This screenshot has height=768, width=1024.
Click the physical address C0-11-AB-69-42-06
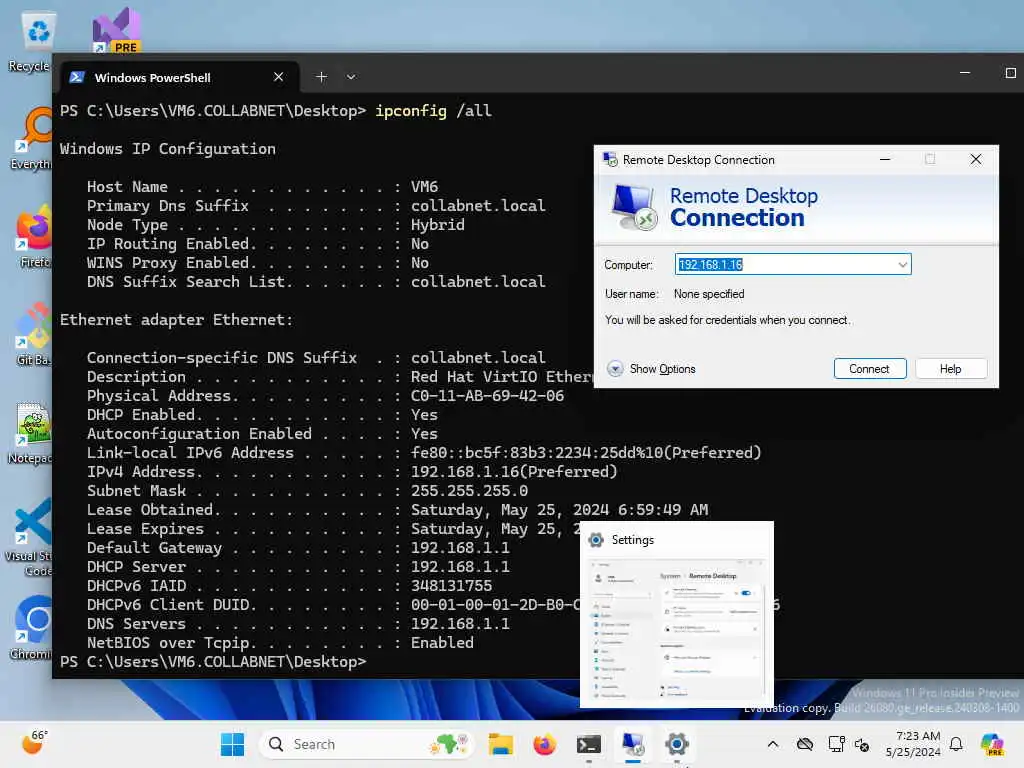tap(487, 396)
